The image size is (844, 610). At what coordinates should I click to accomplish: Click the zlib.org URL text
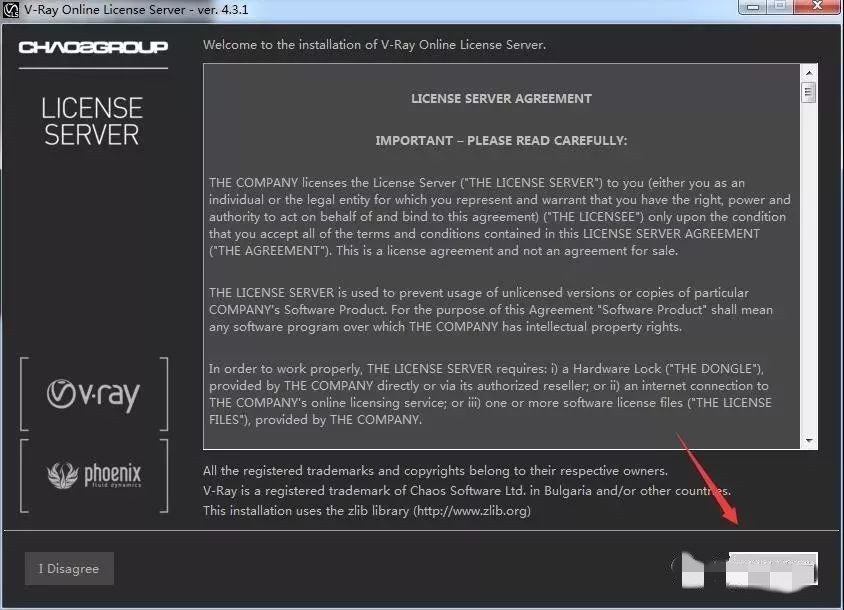[x=472, y=510]
